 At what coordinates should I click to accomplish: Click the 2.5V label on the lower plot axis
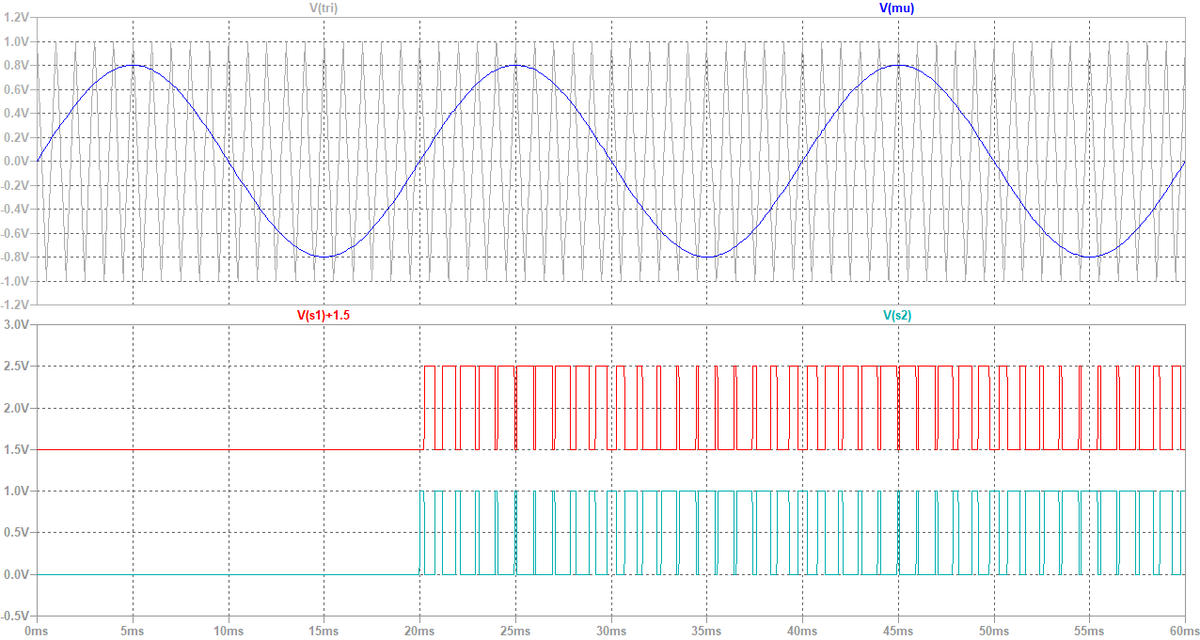(x=17, y=367)
